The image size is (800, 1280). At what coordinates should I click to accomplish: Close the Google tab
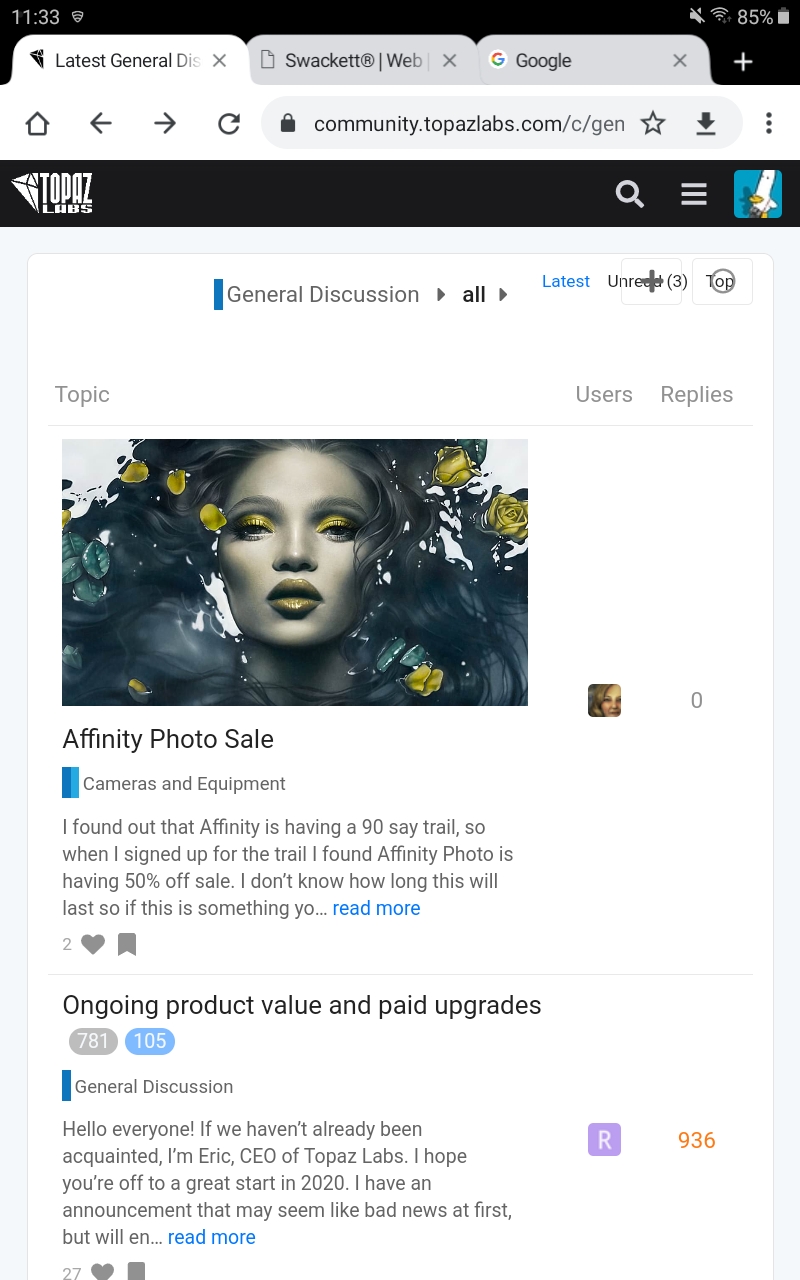click(680, 61)
